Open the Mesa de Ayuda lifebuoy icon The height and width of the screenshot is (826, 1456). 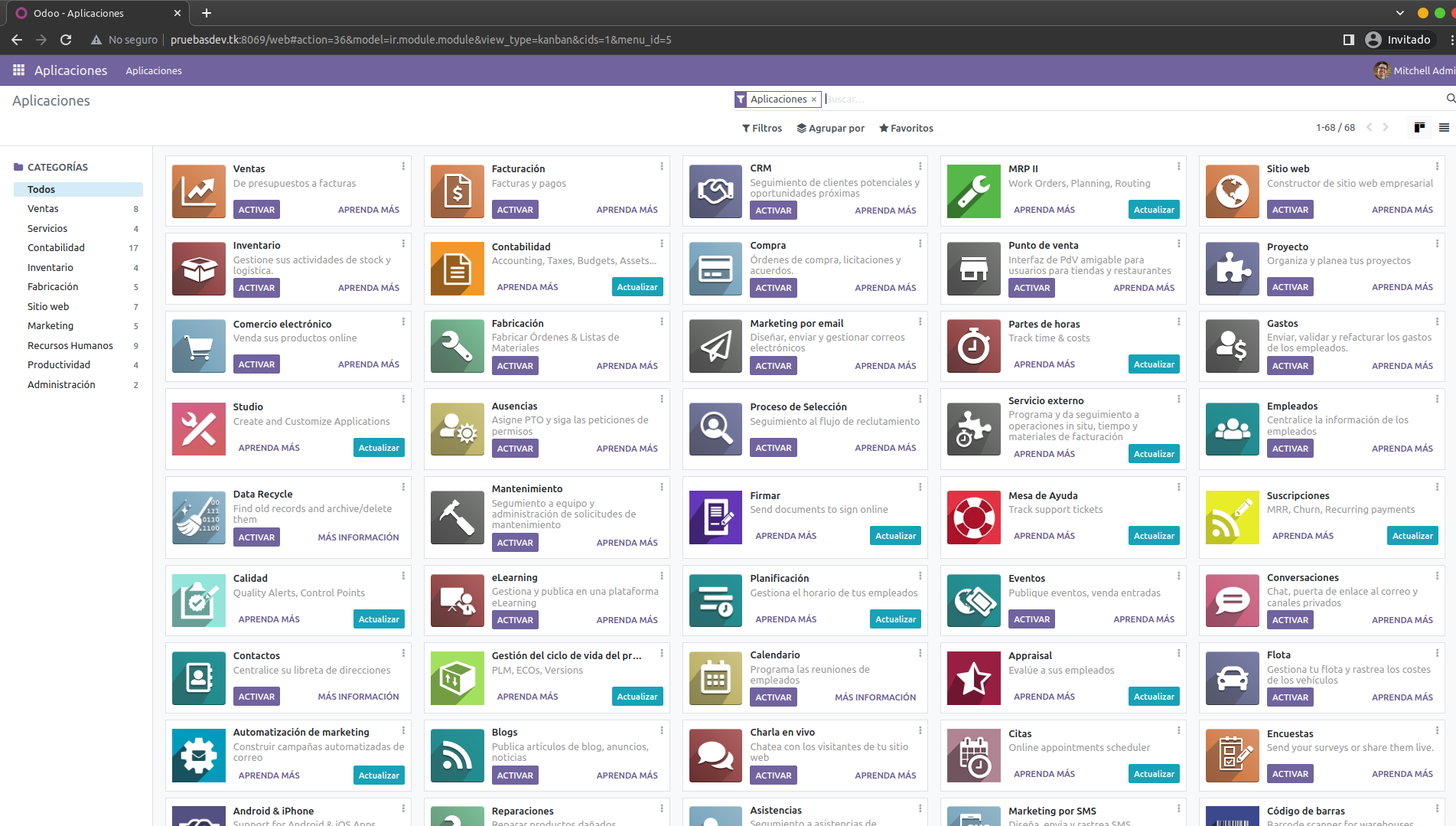point(973,517)
